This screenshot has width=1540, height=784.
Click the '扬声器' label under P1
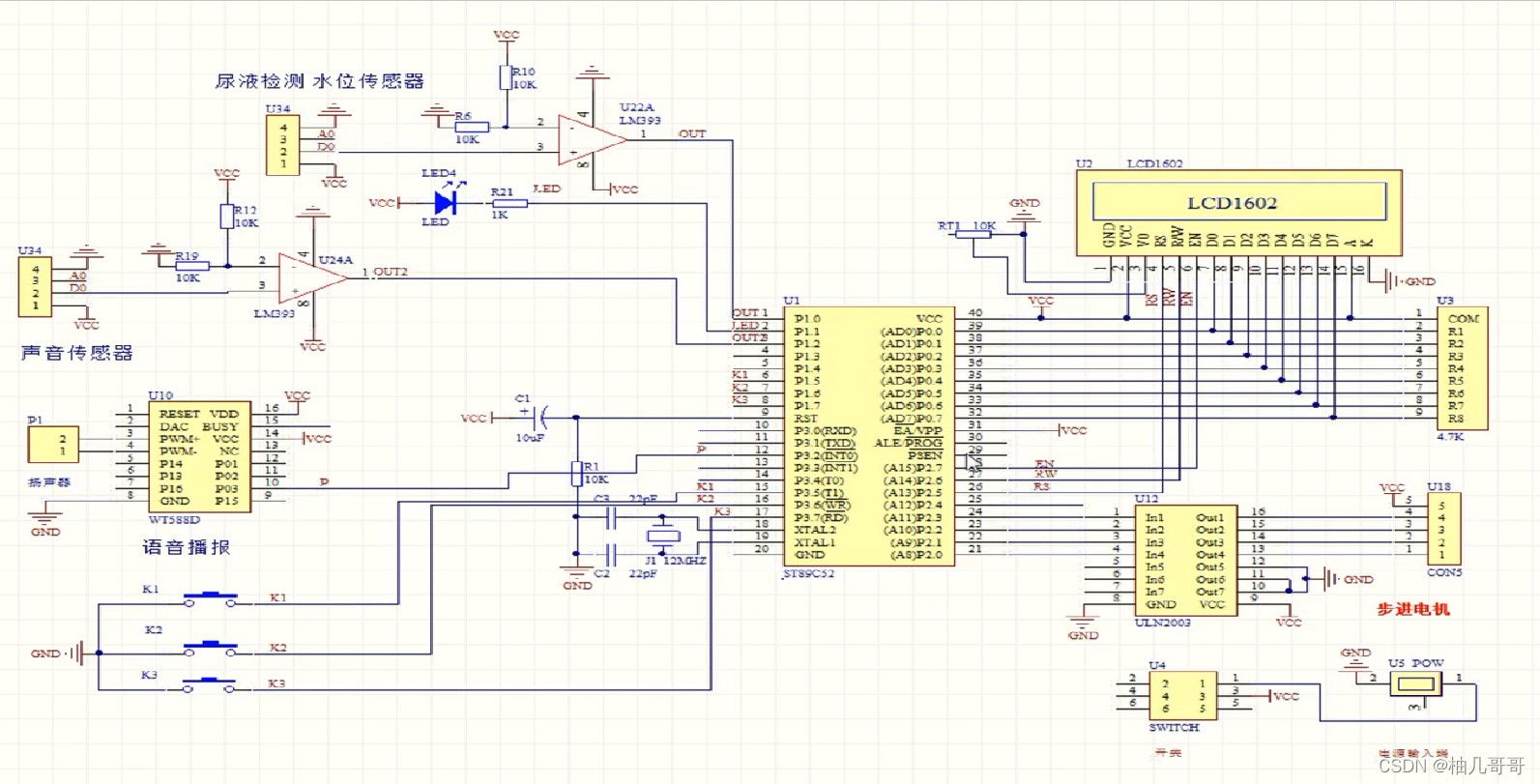pyautogui.click(x=49, y=481)
